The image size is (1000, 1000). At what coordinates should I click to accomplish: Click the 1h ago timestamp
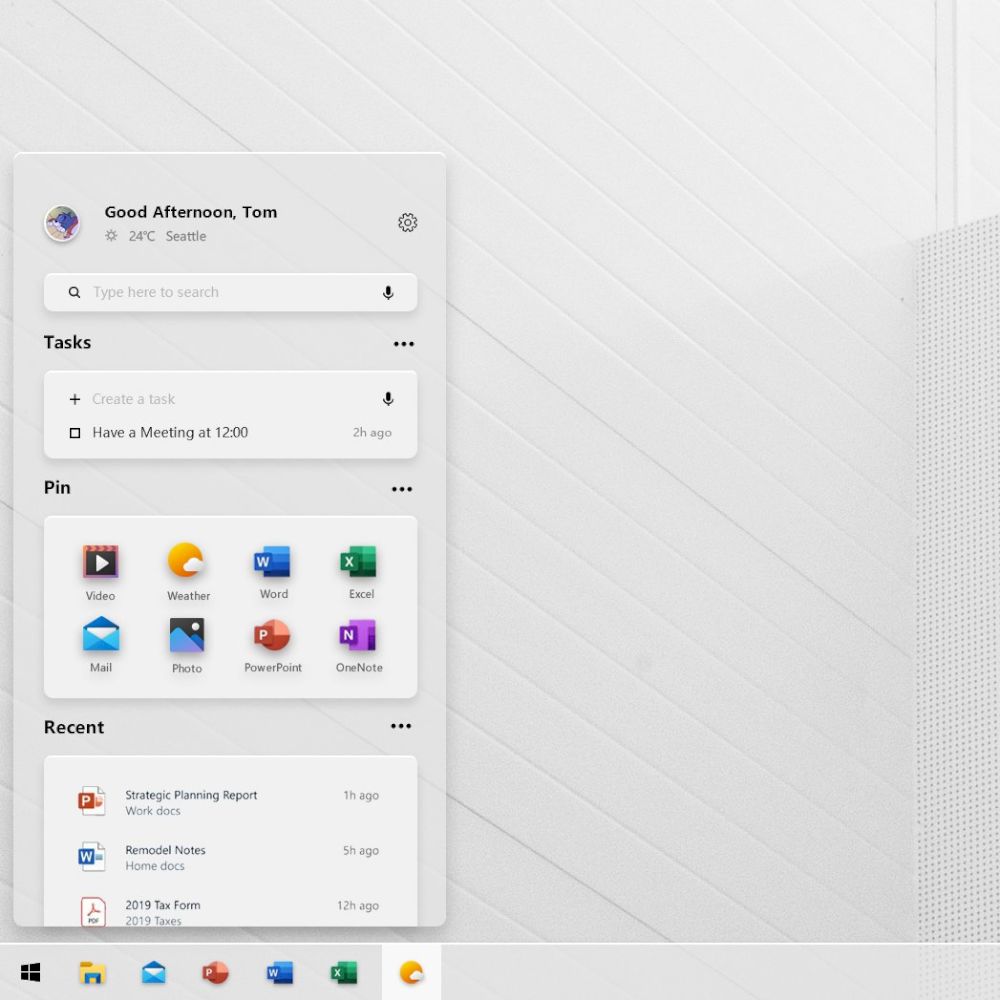(361, 795)
